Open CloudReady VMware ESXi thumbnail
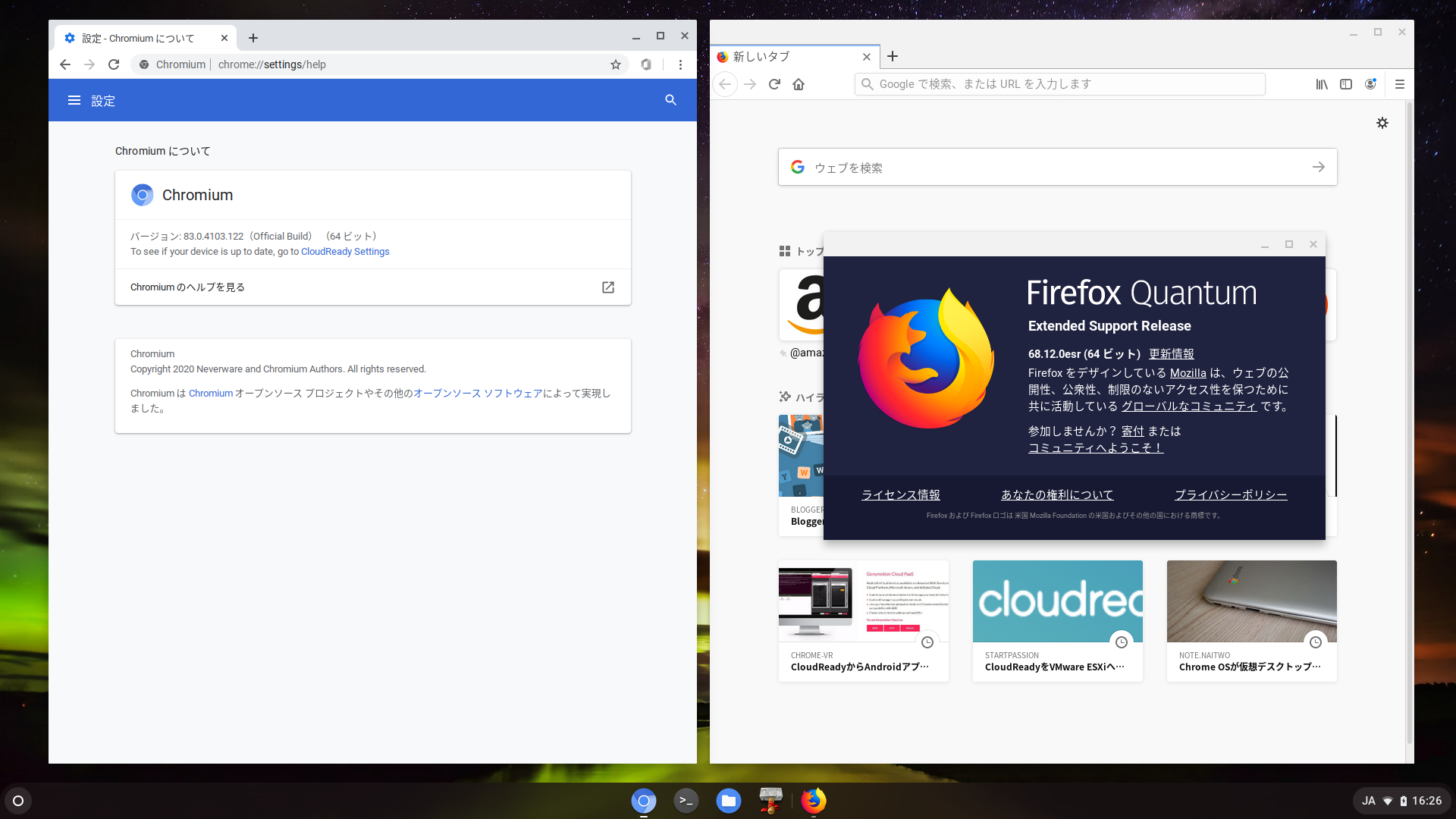 pos(1057,601)
